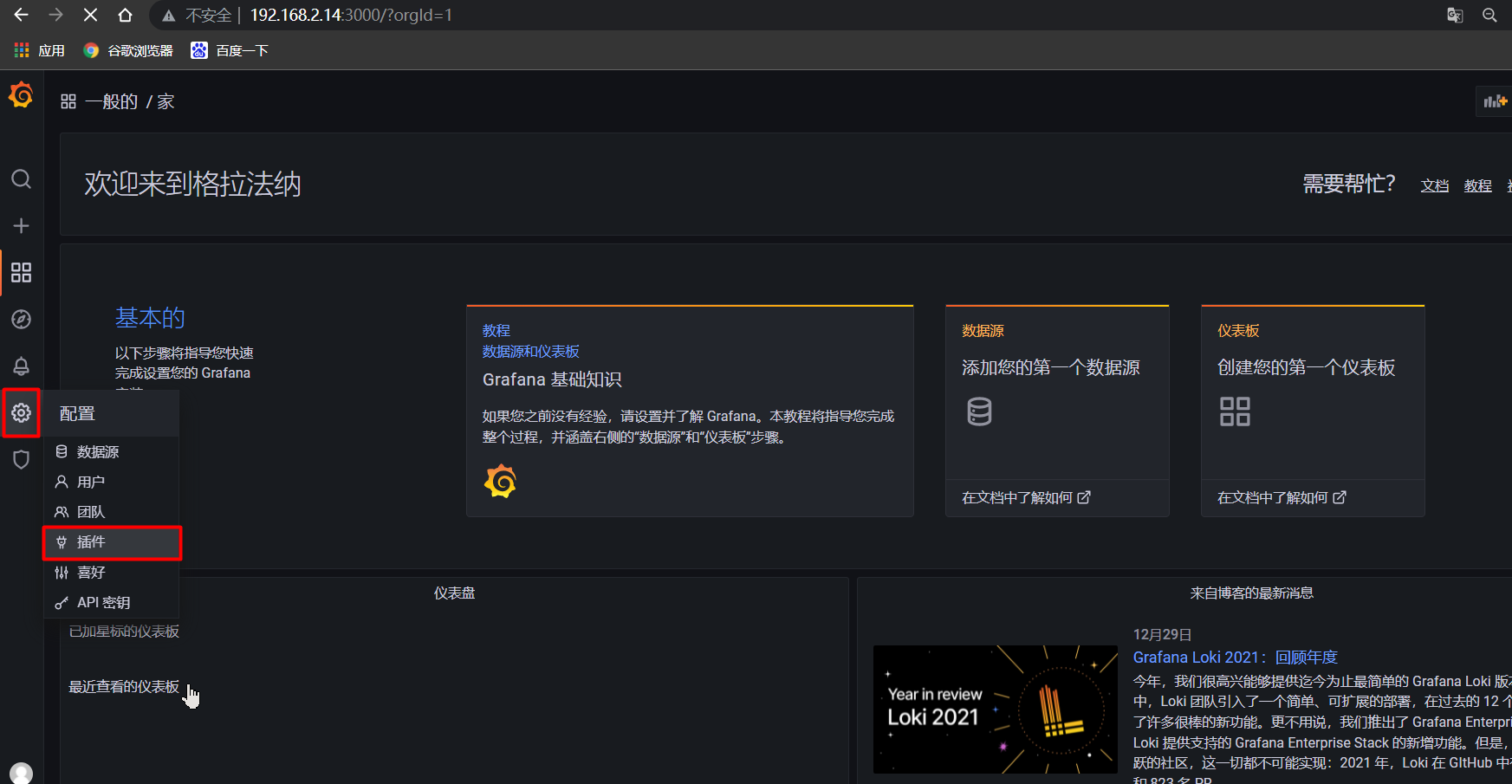Open the 文档 help link

[x=1435, y=185]
